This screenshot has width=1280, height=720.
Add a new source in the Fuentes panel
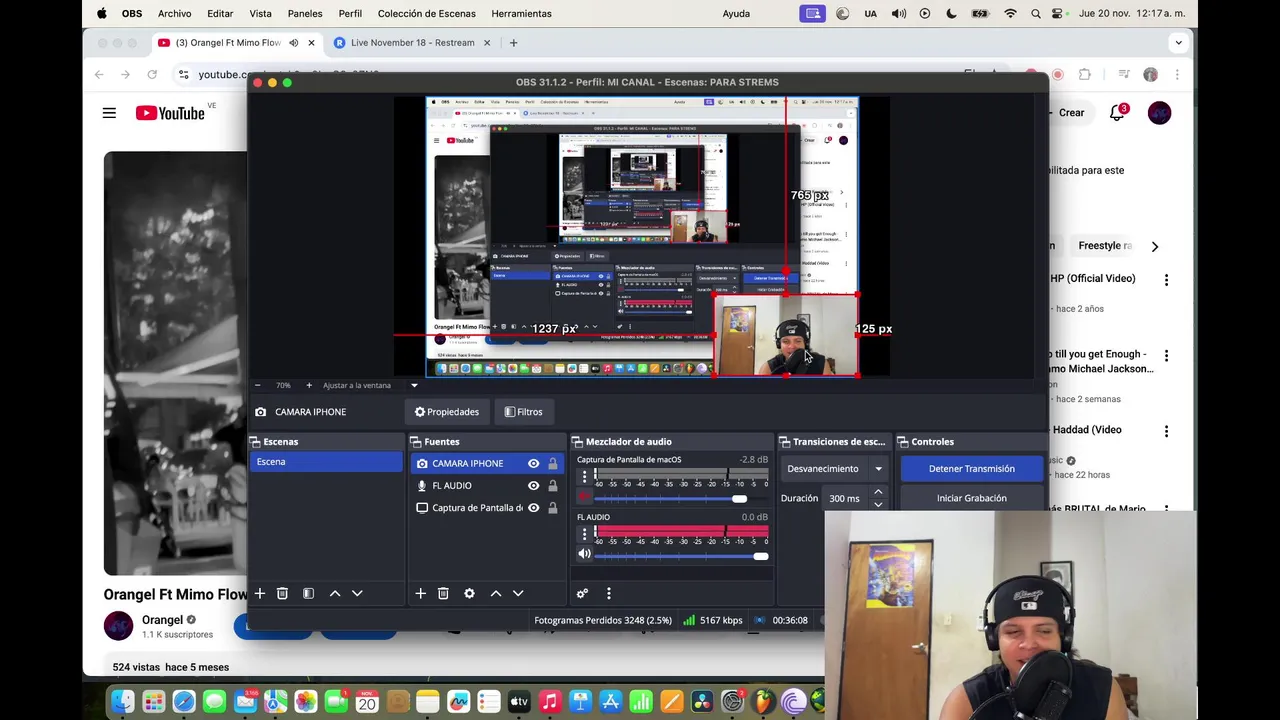point(420,594)
